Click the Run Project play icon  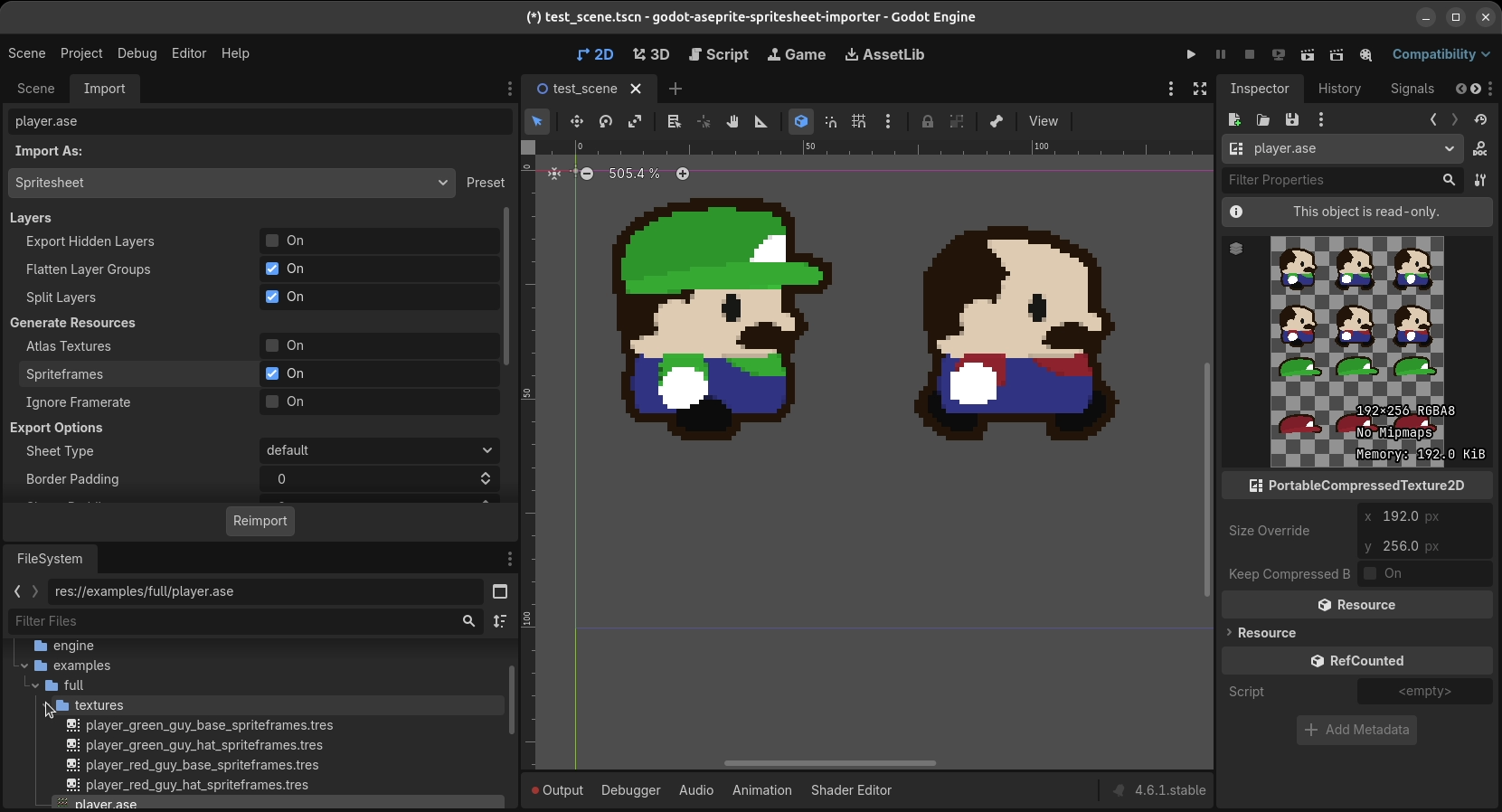pyautogui.click(x=1191, y=54)
